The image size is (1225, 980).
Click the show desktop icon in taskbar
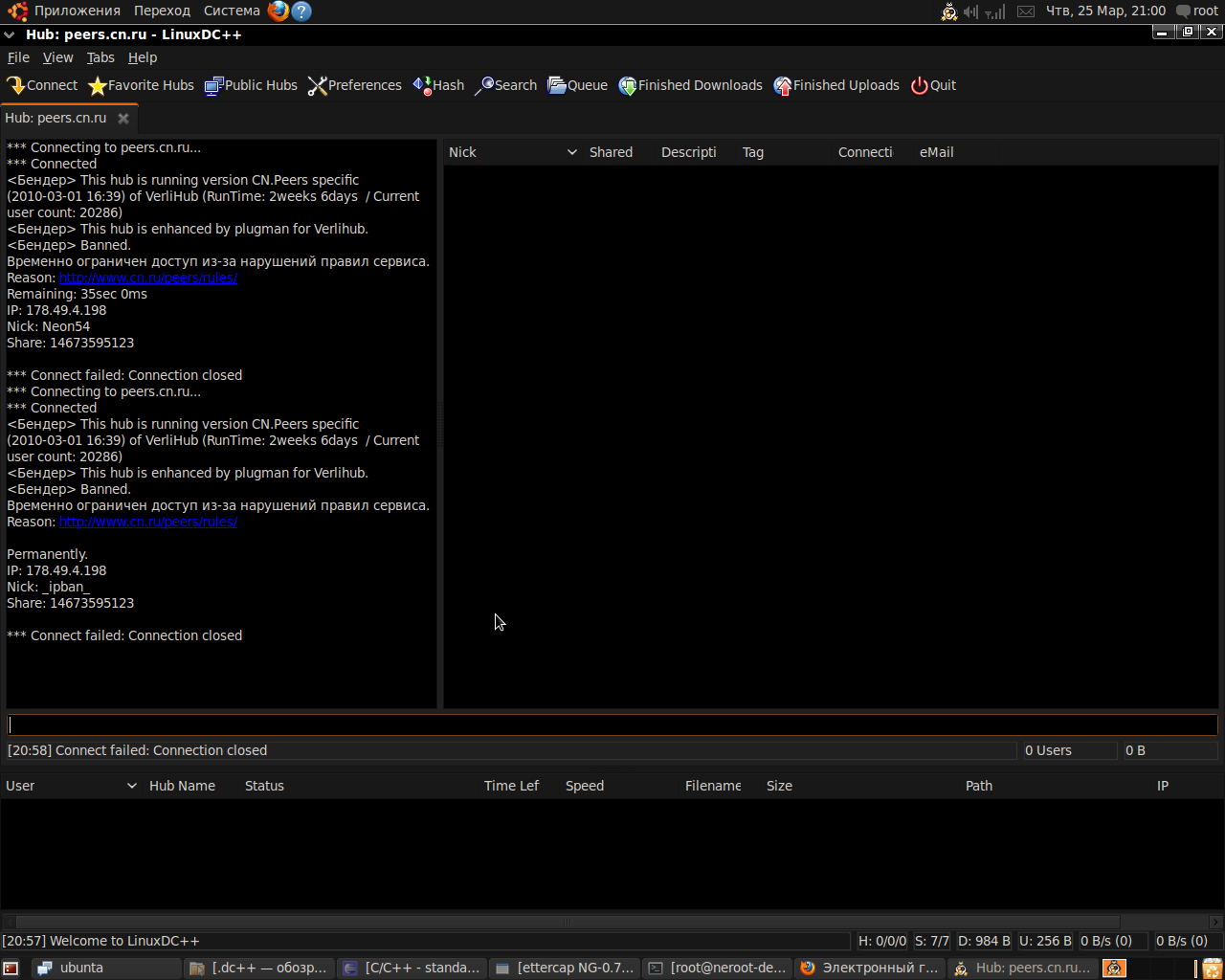(x=11, y=968)
